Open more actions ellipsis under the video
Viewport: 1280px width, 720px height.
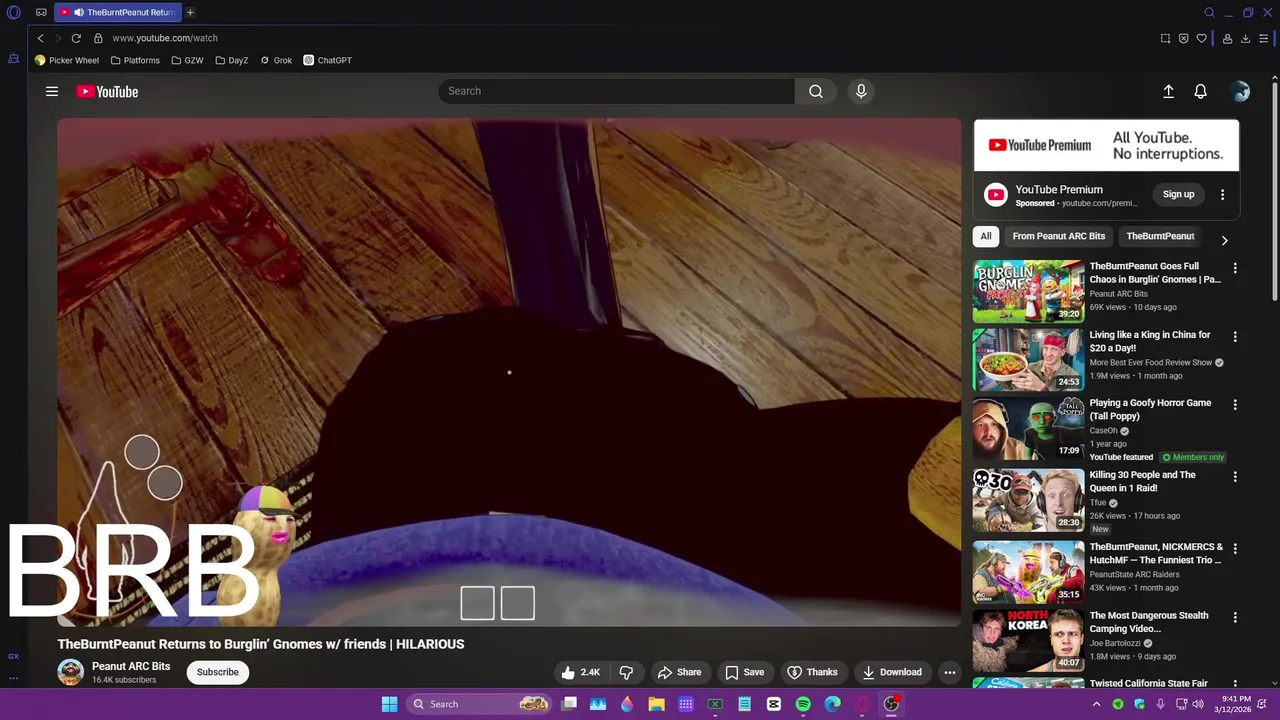coord(950,672)
